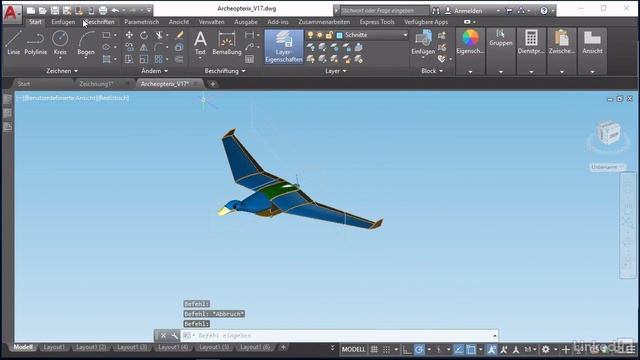Open Layer-Eigenschaften manager
The width and height of the screenshot is (640, 360).
click(284, 47)
